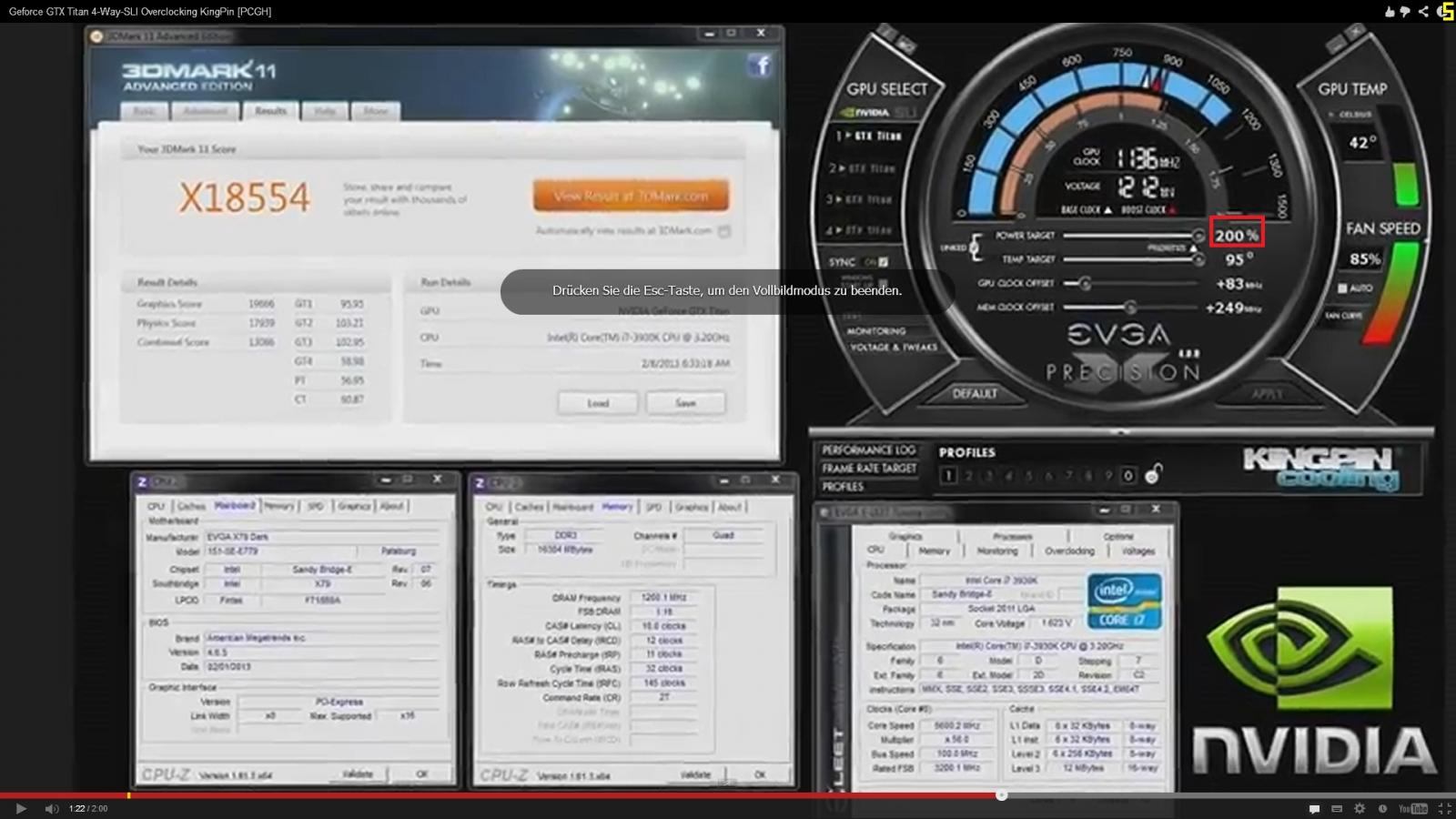Screen dimensions: 1456x819
Task: Open the SPD tab in the left CPU-Z window
Action: pyautogui.click(x=316, y=506)
